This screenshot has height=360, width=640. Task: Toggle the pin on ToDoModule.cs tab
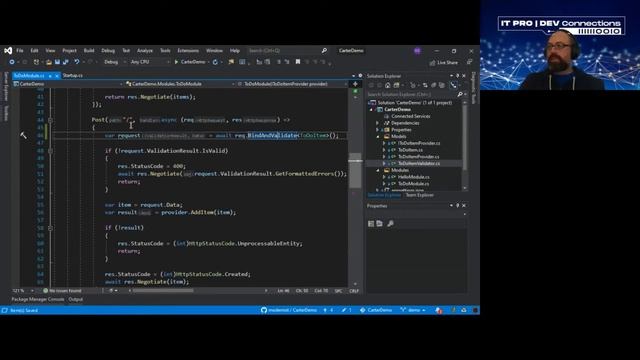pos(50,76)
